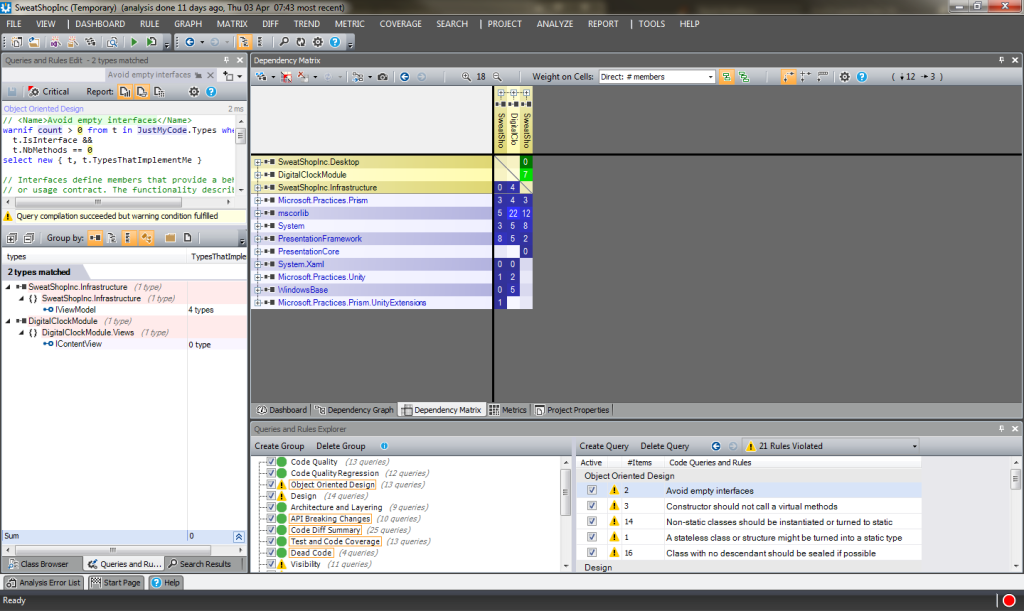The width and height of the screenshot is (1024, 611).
Task: Click the info icon beside Delete Group
Action: pos(384,446)
